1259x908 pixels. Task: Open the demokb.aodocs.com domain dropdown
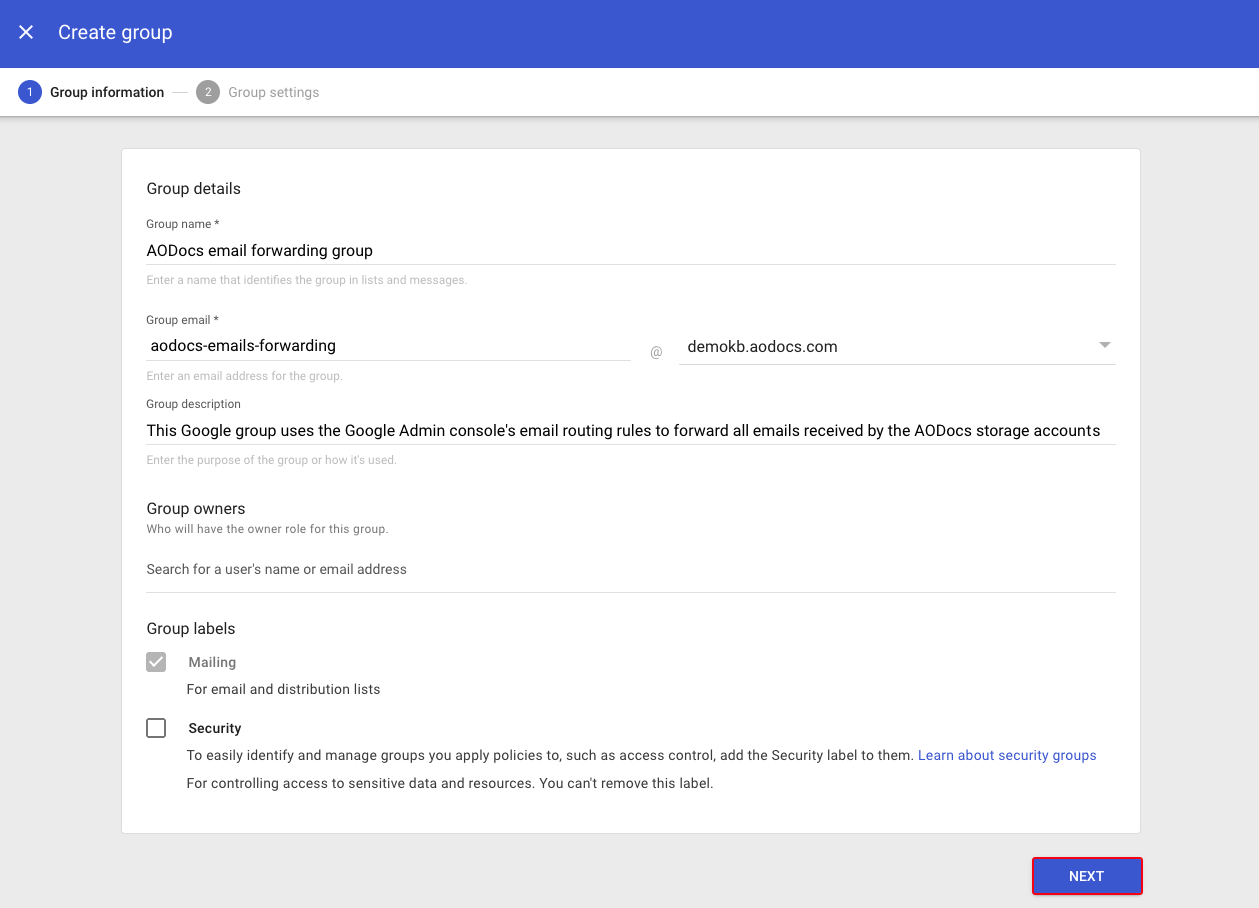coord(897,347)
